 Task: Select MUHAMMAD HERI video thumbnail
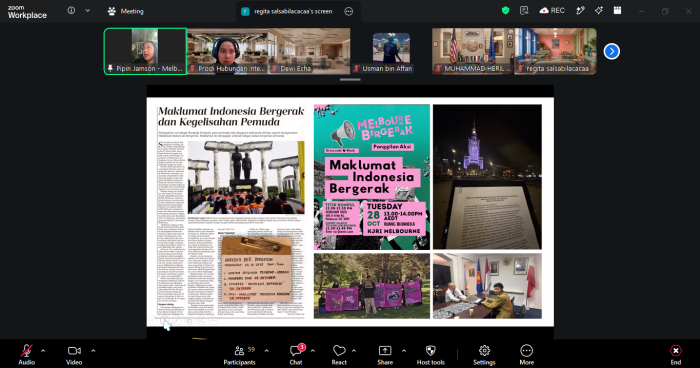coord(473,51)
